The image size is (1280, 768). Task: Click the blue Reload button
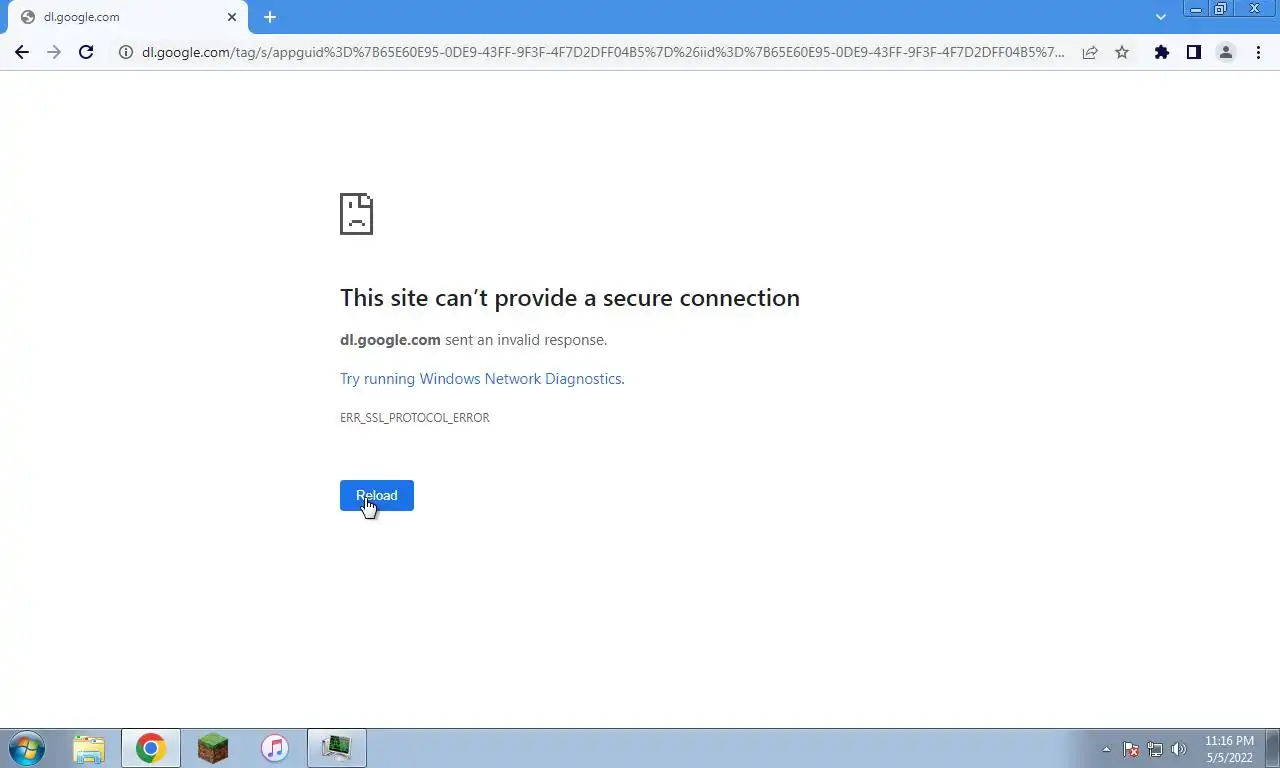pos(377,495)
